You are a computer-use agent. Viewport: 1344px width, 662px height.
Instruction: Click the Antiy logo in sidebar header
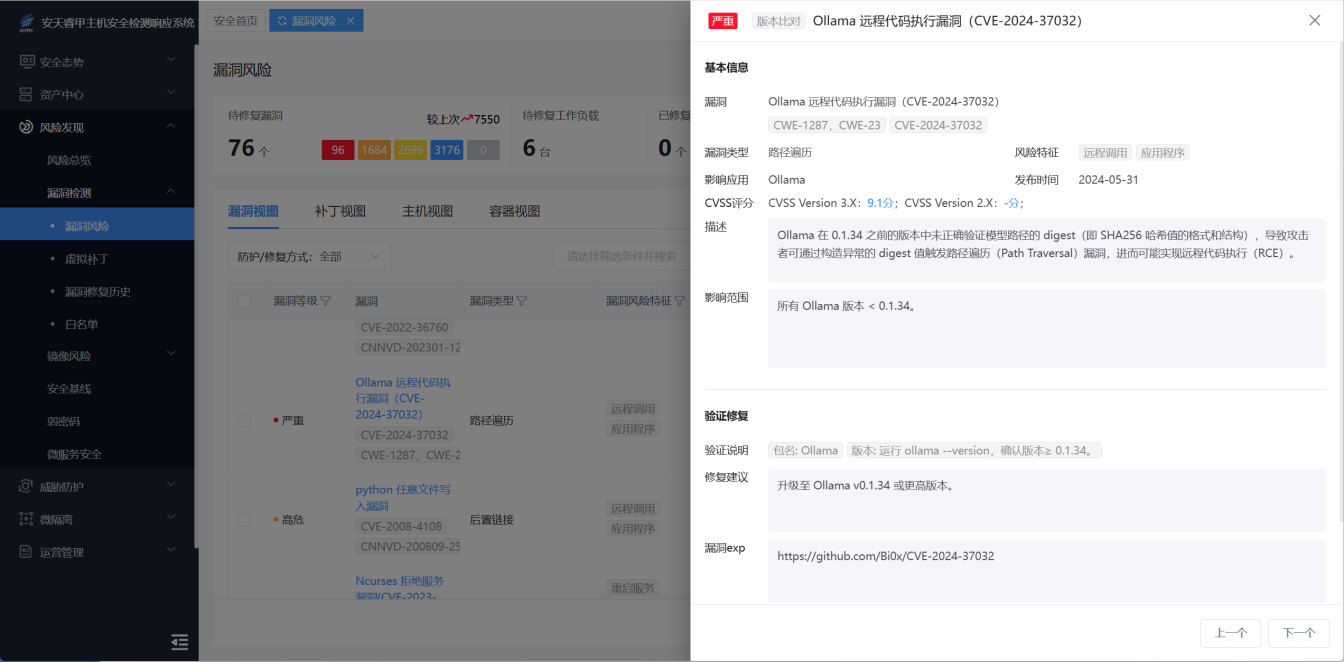[26, 21]
